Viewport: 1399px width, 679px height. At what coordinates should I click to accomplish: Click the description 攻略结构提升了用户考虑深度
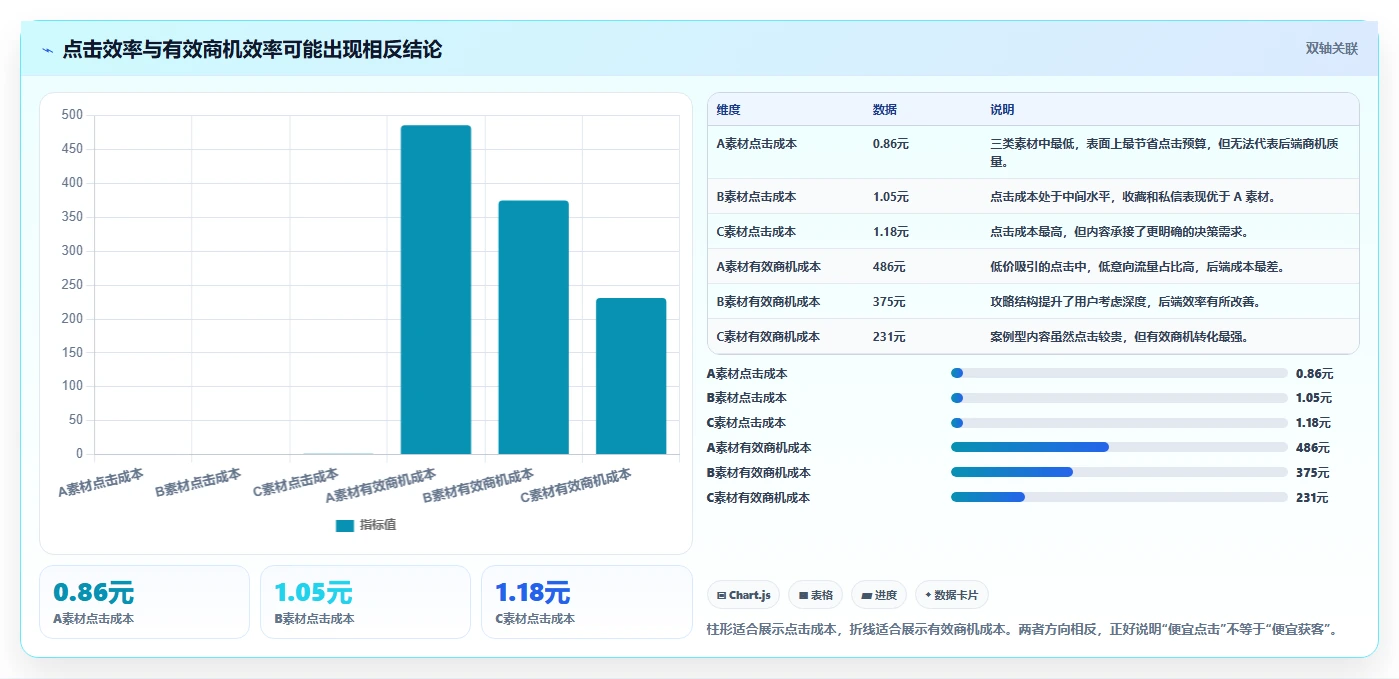coord(1125,302)
